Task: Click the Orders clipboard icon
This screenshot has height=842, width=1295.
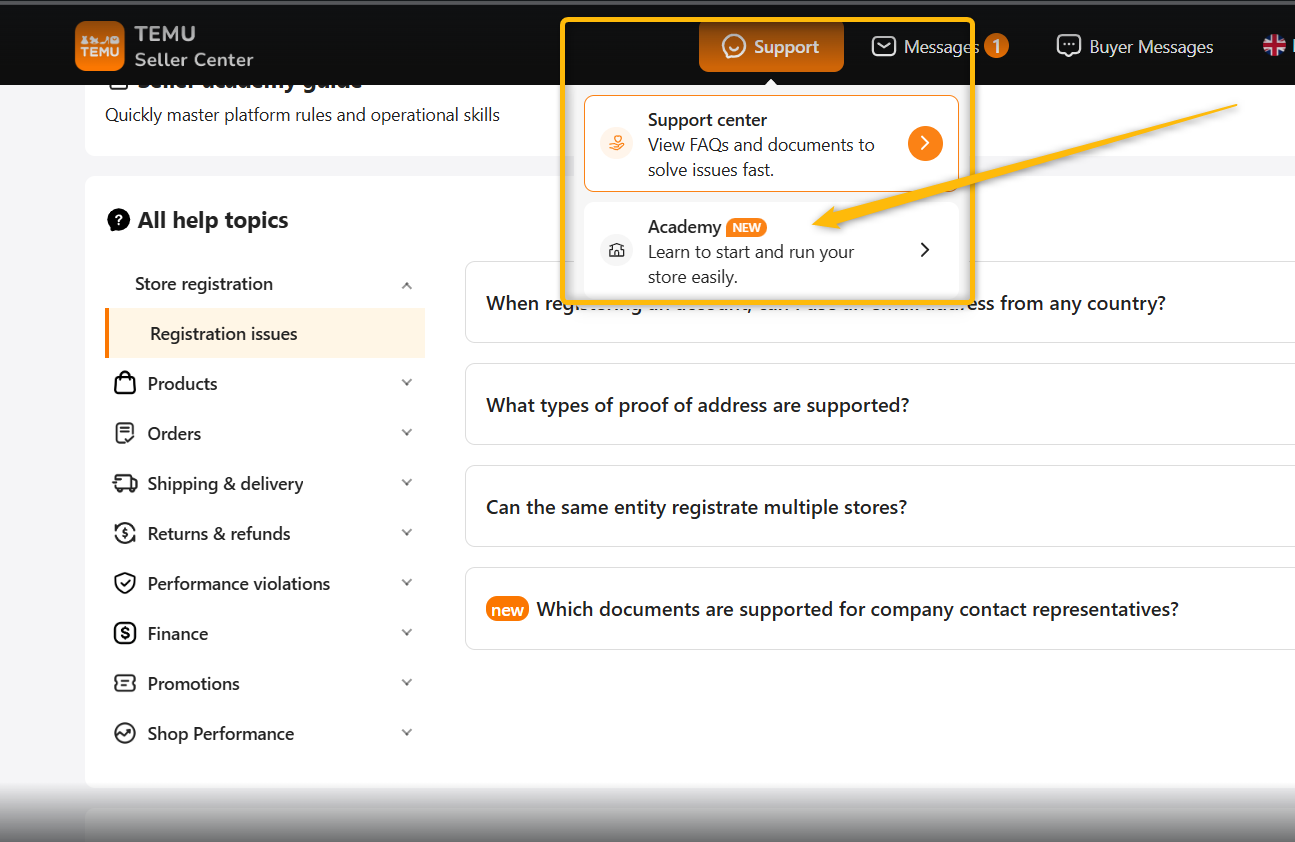Action: (125, 433)
